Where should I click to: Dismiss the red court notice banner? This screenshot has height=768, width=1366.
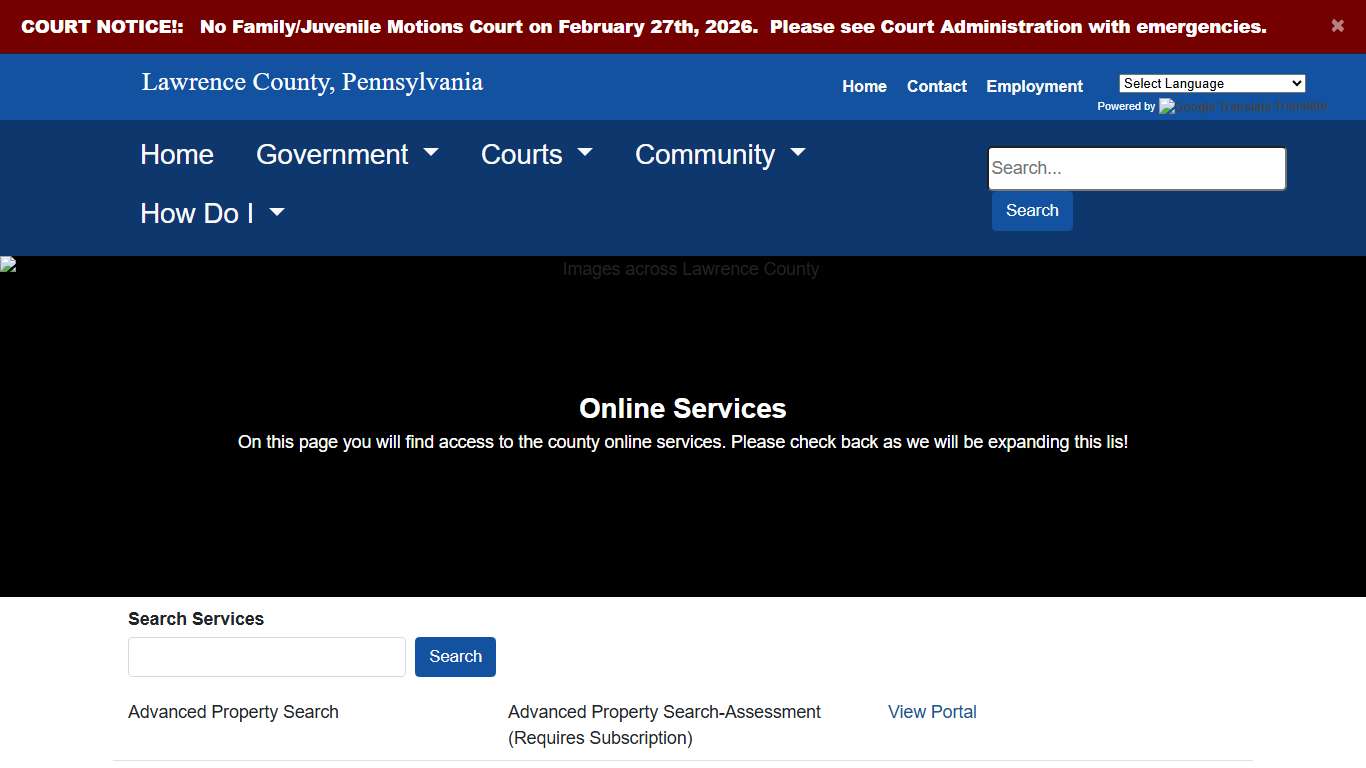tap(1337, 26)
